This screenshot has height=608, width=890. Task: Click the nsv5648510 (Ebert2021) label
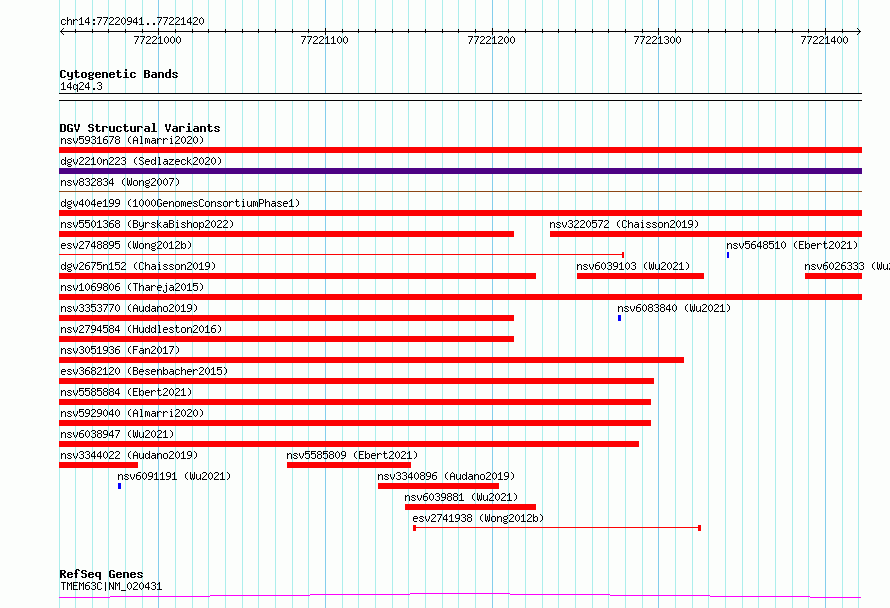pyautogui.click(x=792, y=245)
